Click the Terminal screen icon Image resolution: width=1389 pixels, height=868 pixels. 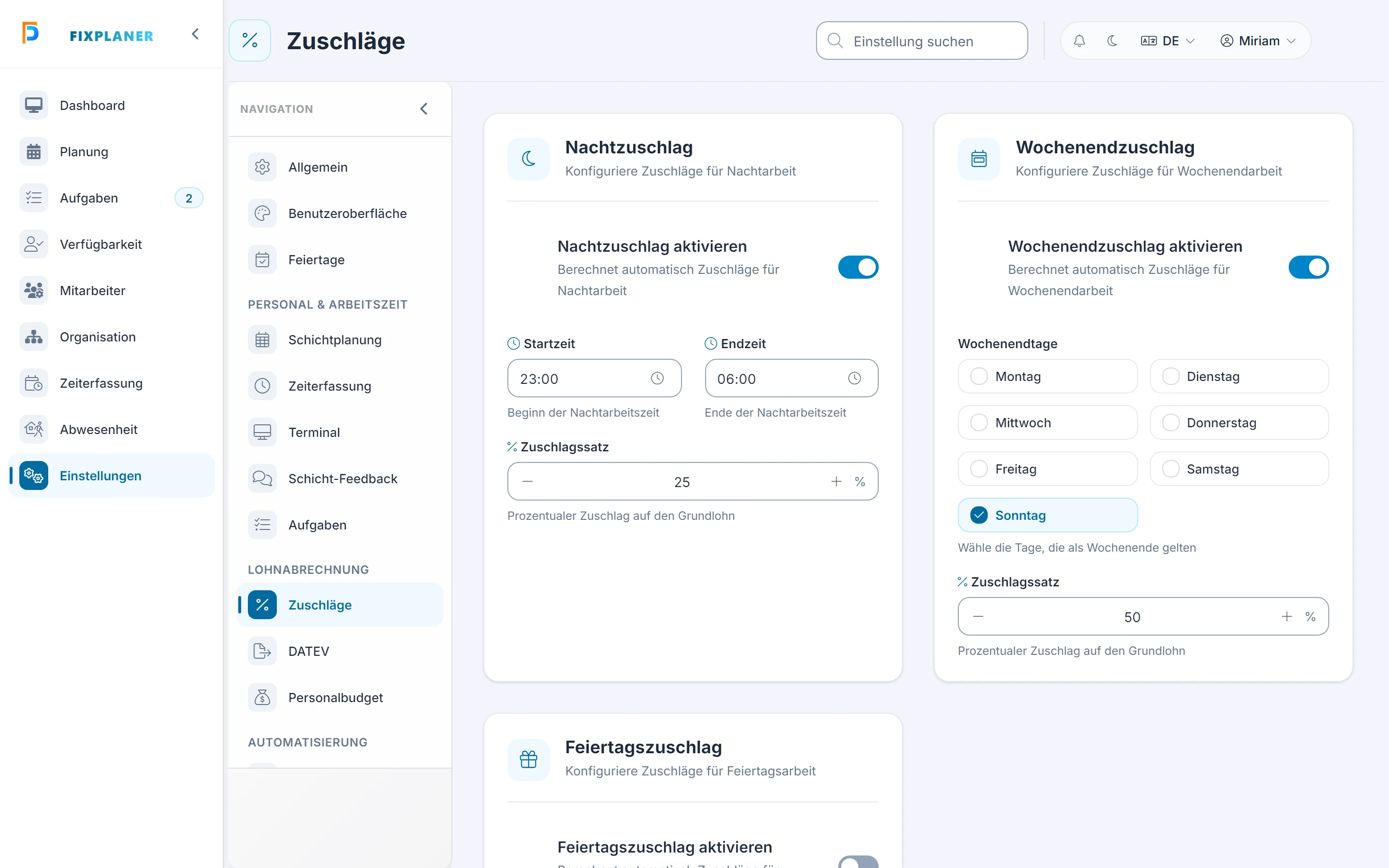pyautogui.click(x=262, y=432)
